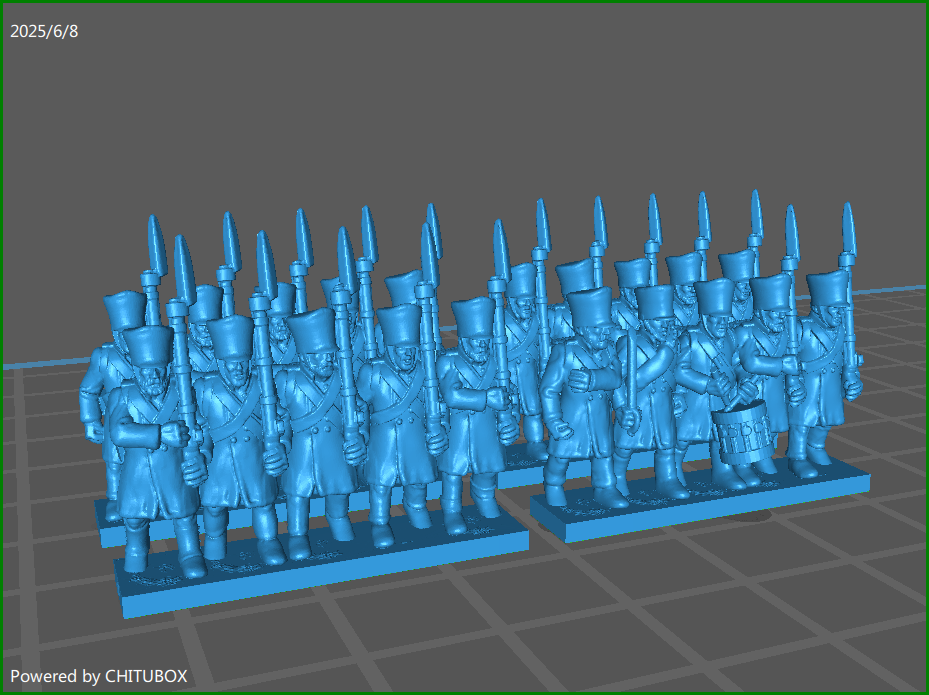Click the blue build plate edge at far left

click(30, 365)
